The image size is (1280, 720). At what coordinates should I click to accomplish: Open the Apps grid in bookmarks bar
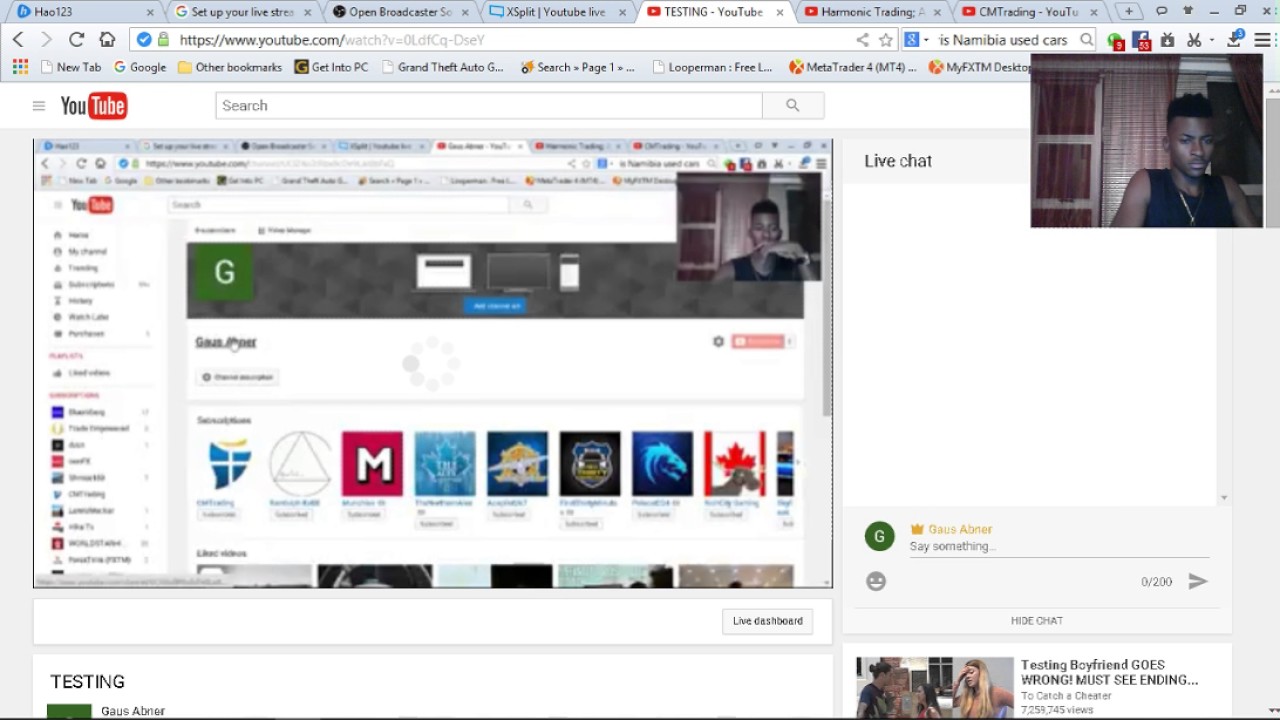[20, 67]
